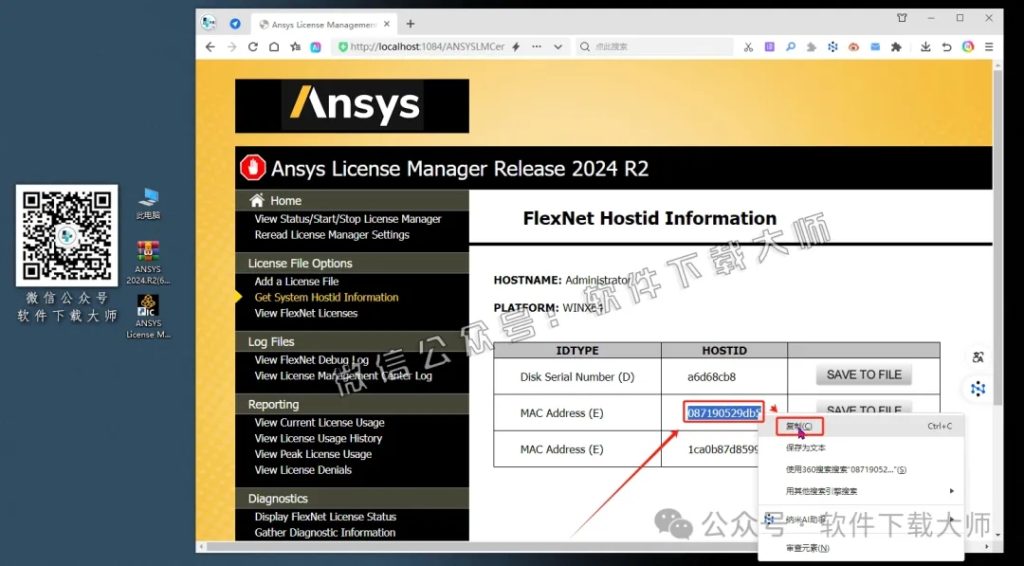Click the green security shield in address bar
The height and width of the screenshot is (566, 1024).
coord(343,47)
